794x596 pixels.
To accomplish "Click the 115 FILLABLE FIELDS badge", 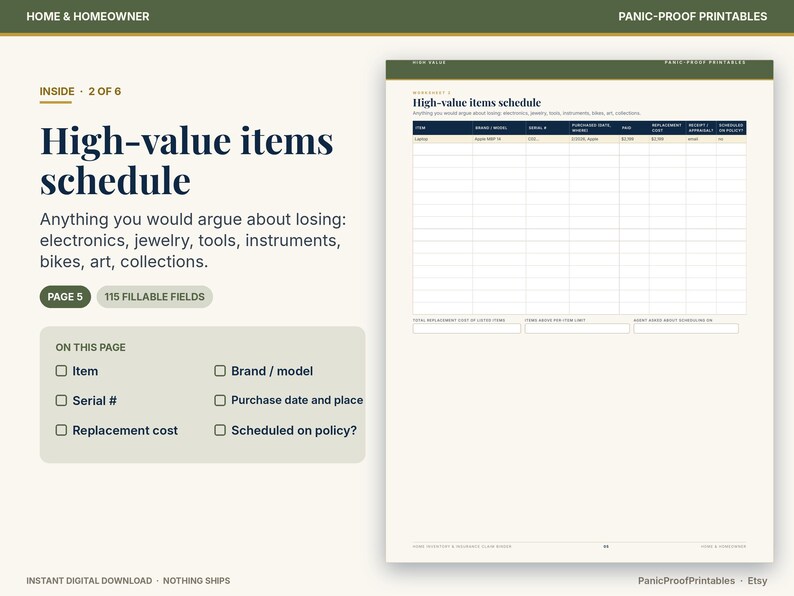I will tap(154, 297).
